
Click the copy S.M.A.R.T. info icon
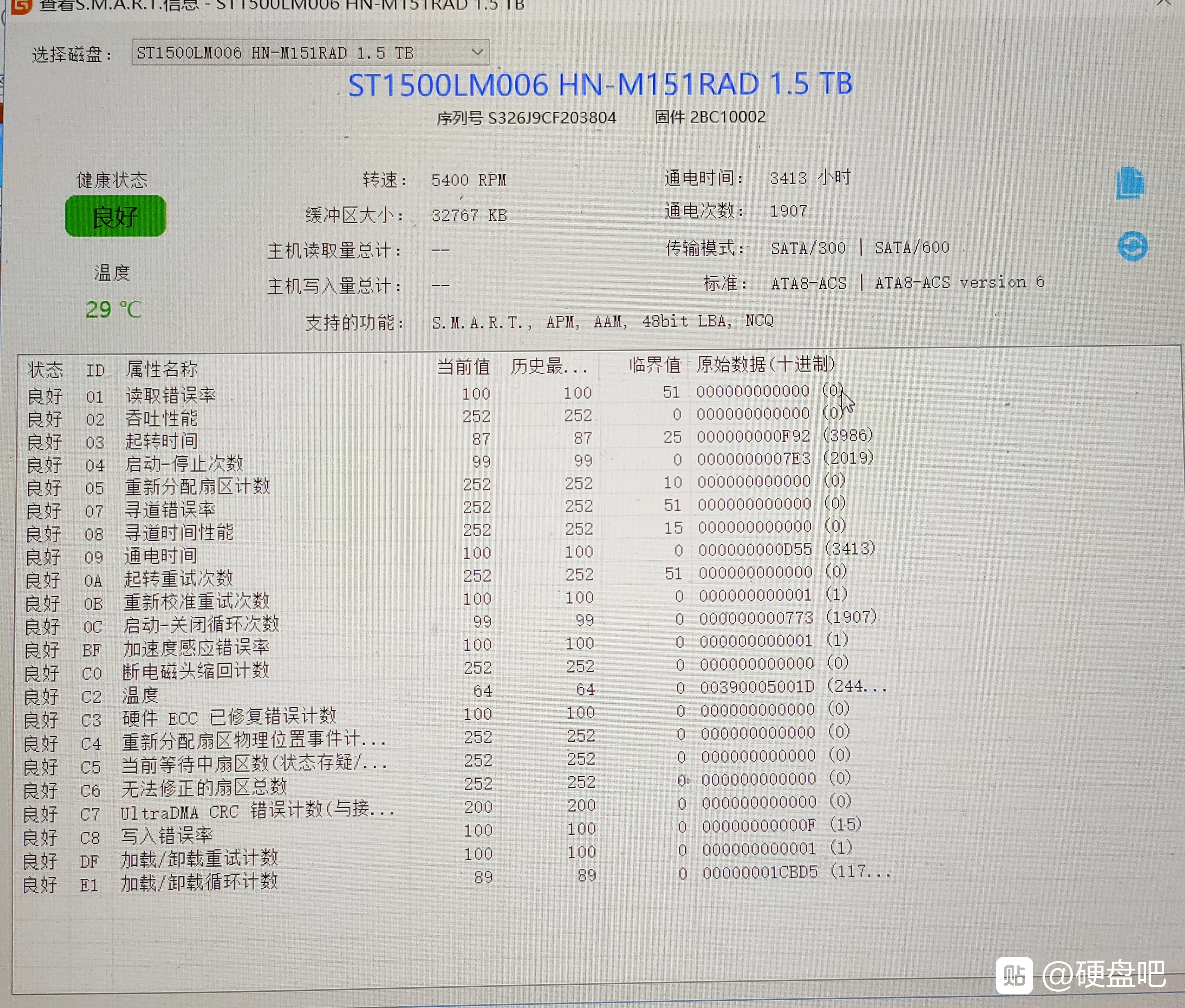(1129, 183)
